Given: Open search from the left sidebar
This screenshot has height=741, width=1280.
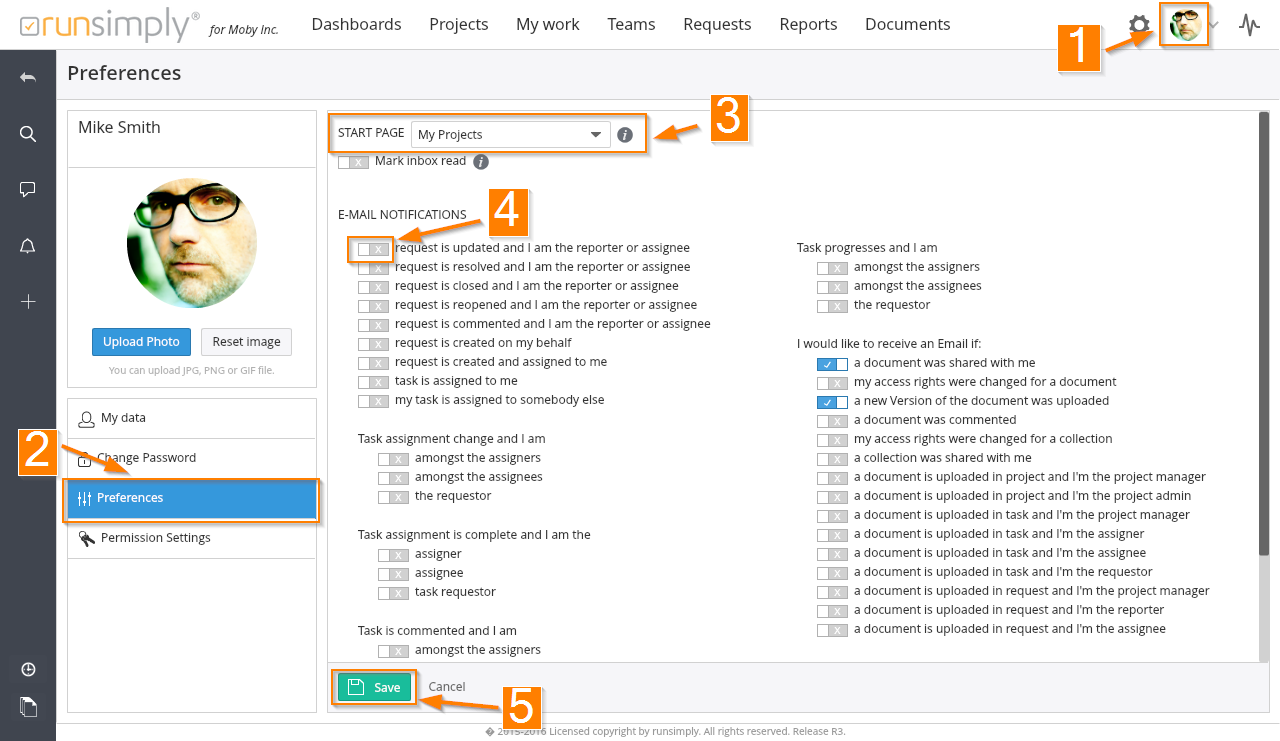Looking at the screenshot, I should tap(28, 134).
